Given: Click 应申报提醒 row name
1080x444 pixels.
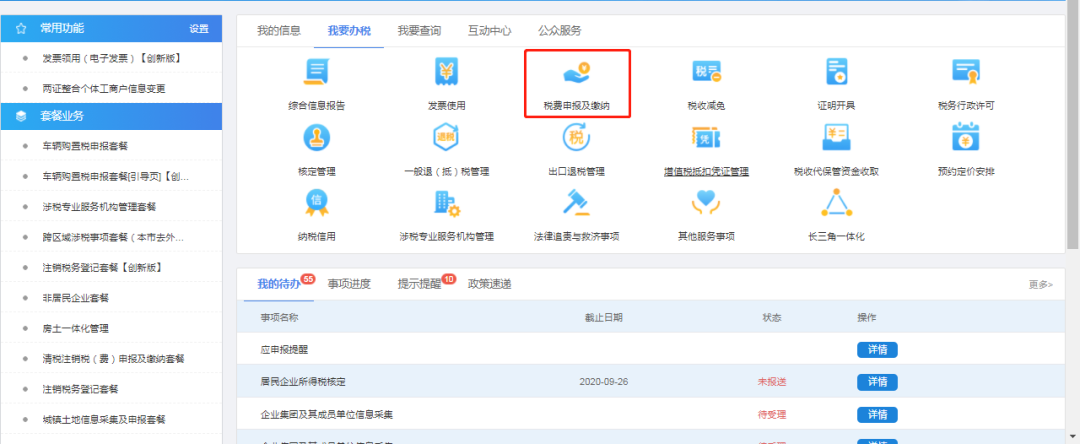Looking at the screenshot, I should click(284, 350).
